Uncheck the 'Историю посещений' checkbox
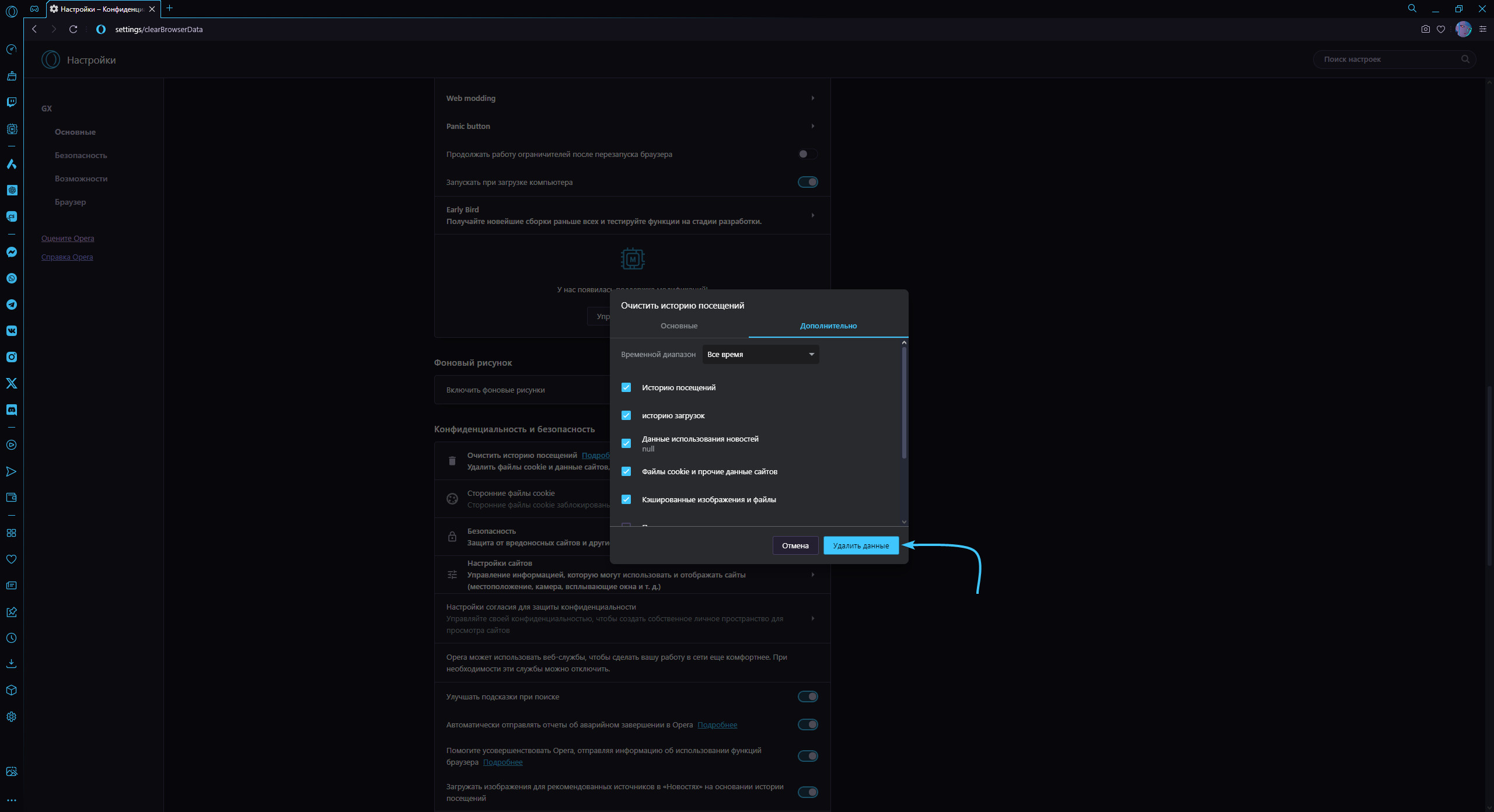 626,387
